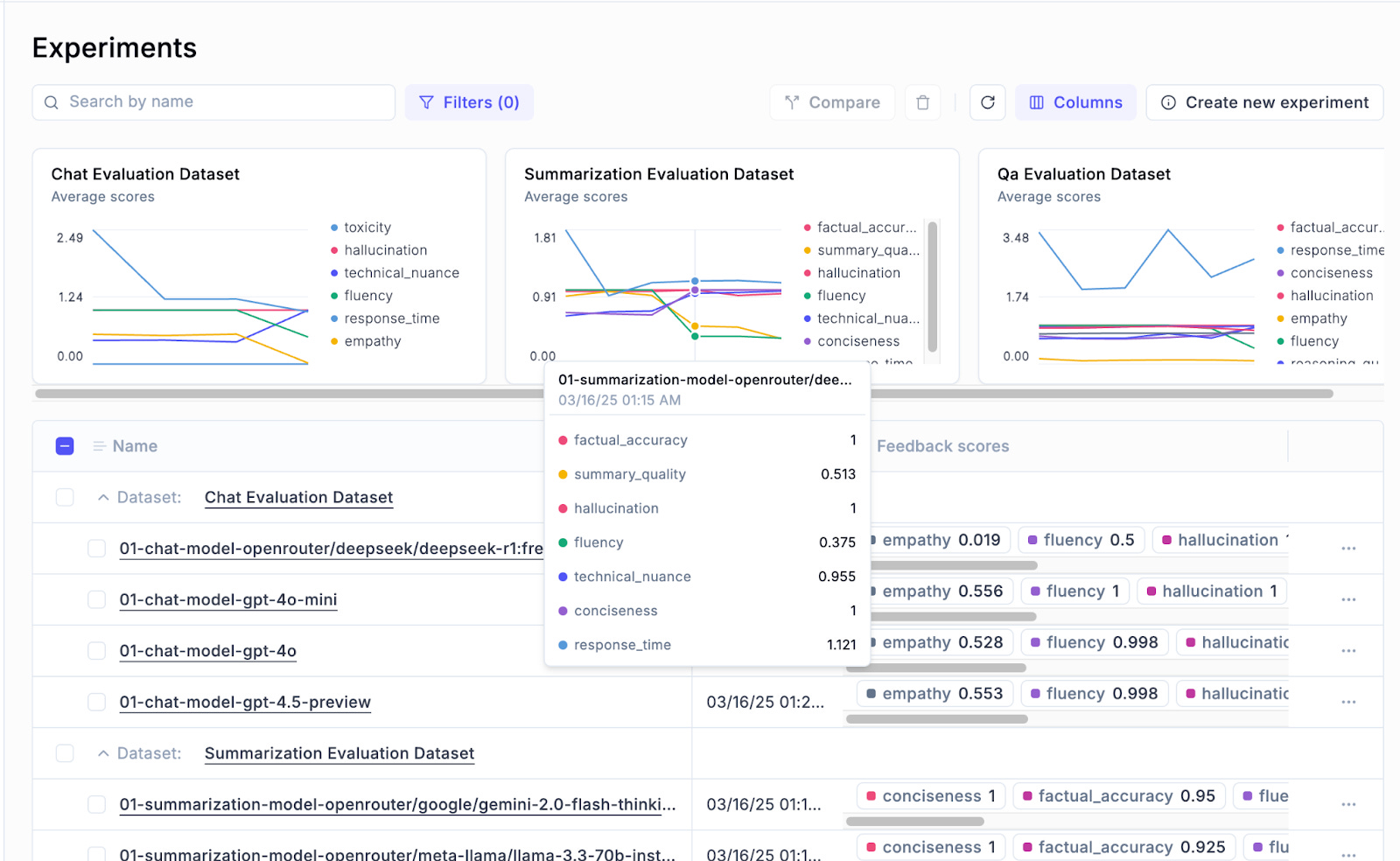Click the summary_quality 0.513 tooltip row
Screen dimensions: 1400x861
[x=707, y=474]
